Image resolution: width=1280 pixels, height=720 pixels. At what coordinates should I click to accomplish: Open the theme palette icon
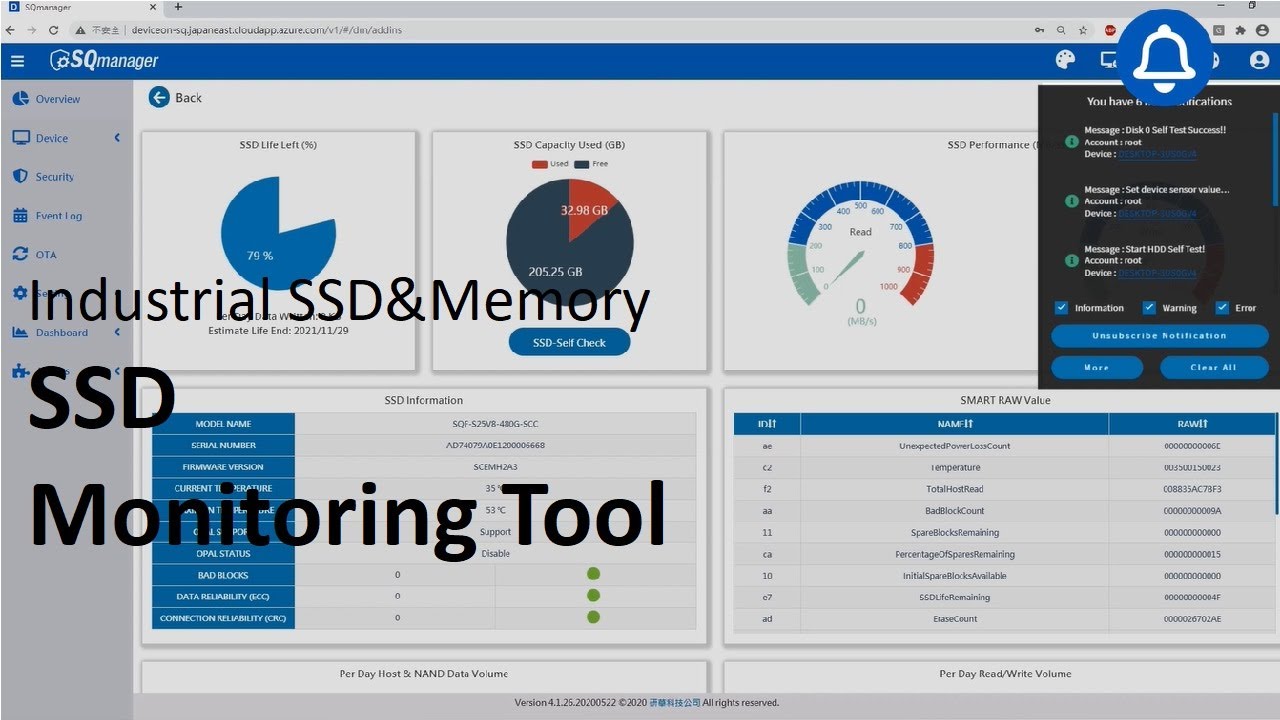point(1065,60)
